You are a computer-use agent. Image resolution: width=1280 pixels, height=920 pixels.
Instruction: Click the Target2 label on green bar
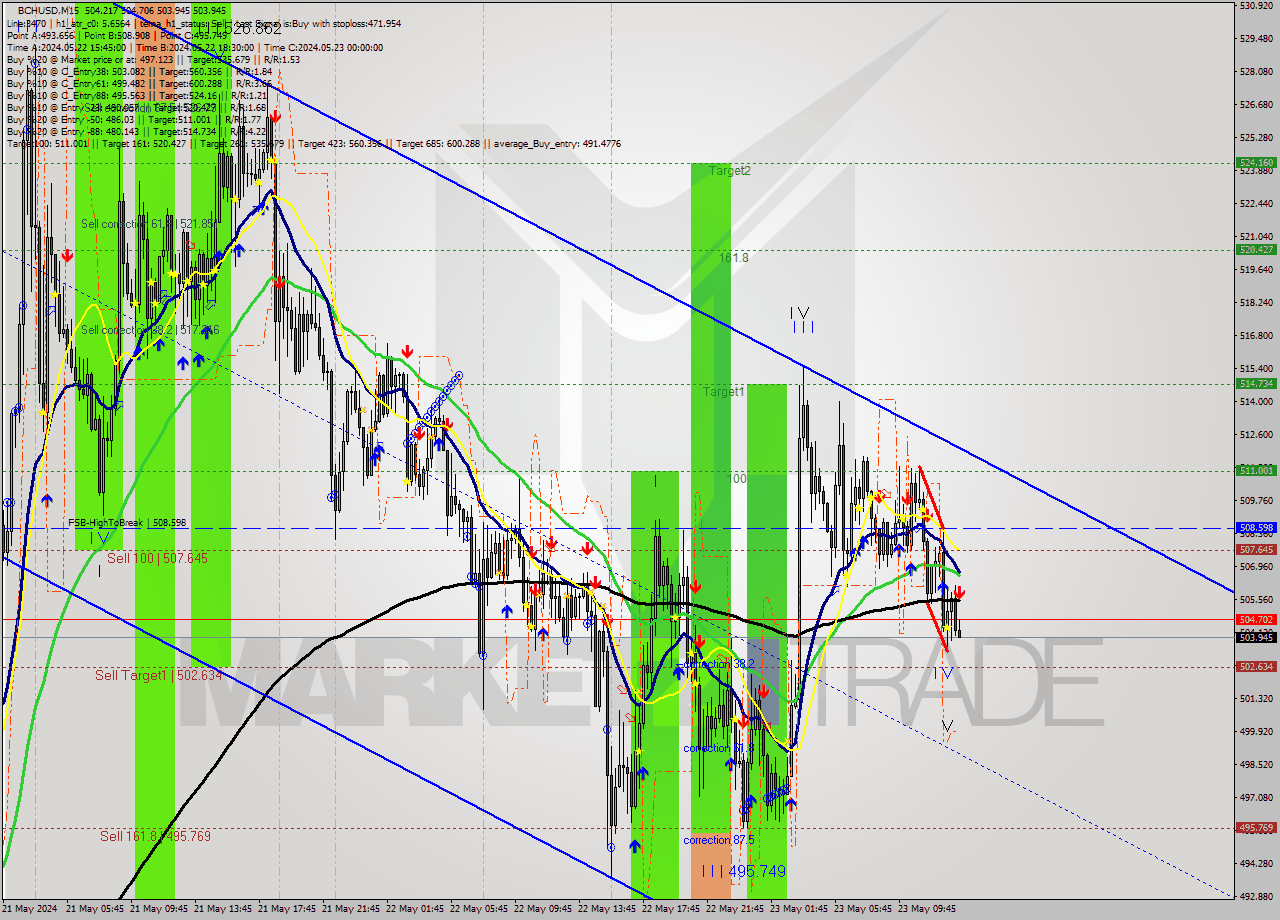[x=730, y=171]
